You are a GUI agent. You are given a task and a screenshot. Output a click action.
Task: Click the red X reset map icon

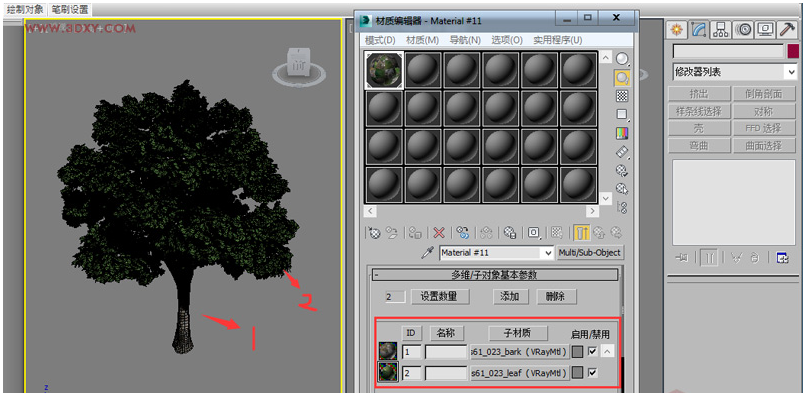(439, 233)
